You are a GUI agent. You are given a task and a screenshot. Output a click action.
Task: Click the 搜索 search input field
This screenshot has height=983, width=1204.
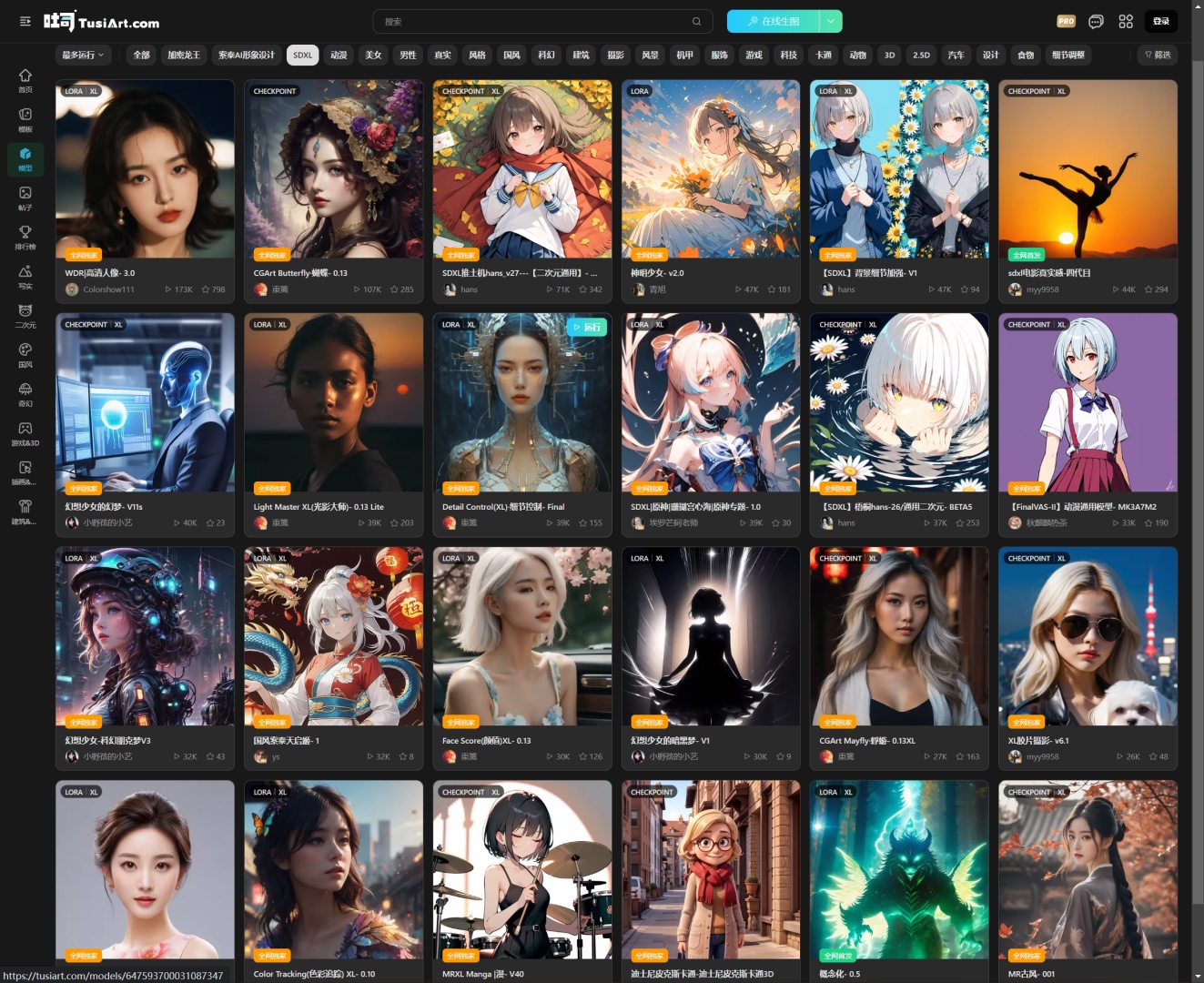537,21
